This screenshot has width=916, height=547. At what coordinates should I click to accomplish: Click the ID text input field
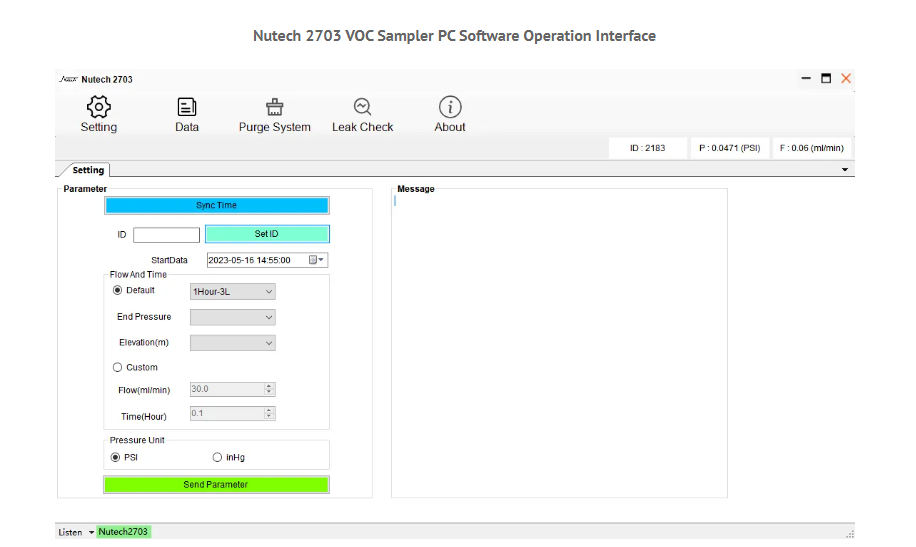(x=166, y=235)
